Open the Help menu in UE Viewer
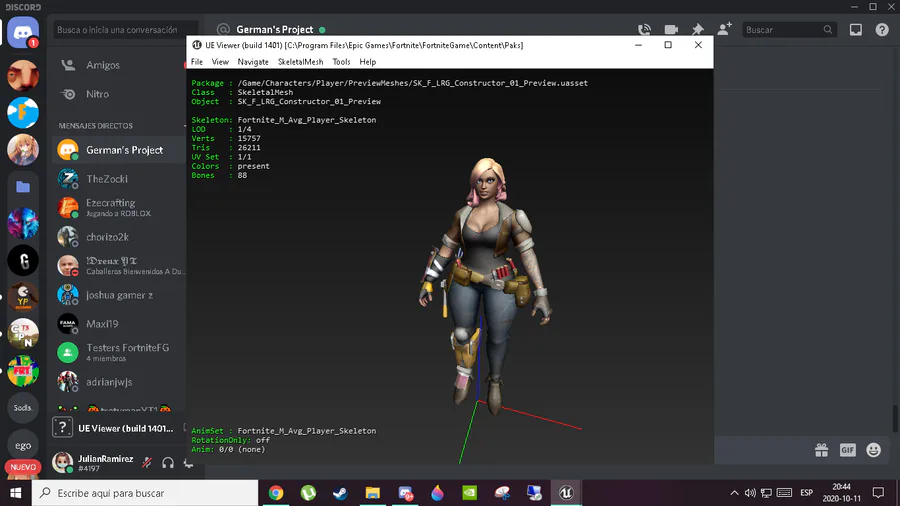The width and height of the screenshot is (900, 506). point(368,62)
